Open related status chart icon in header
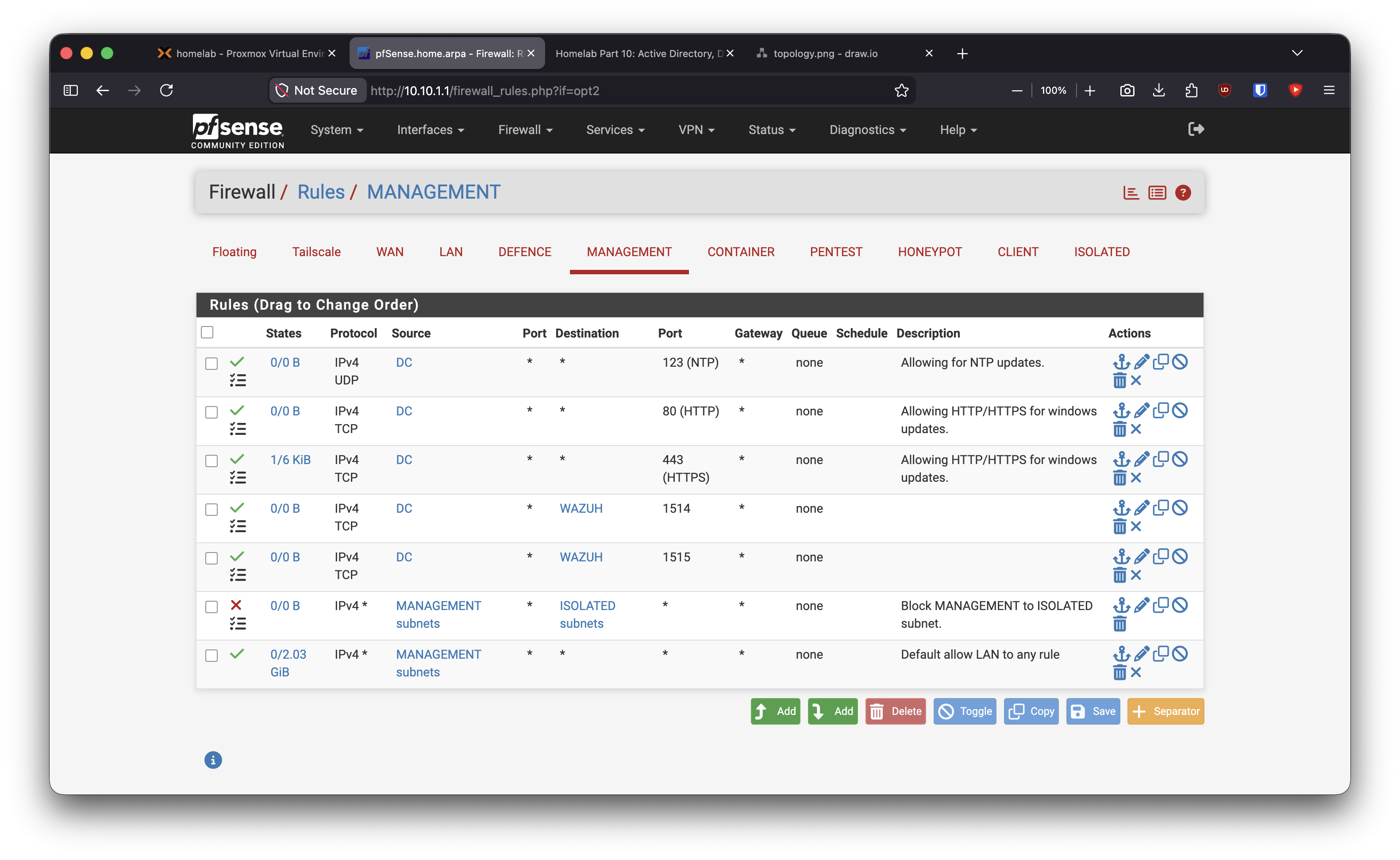1400x860 pixels. tap(1131, 193)
